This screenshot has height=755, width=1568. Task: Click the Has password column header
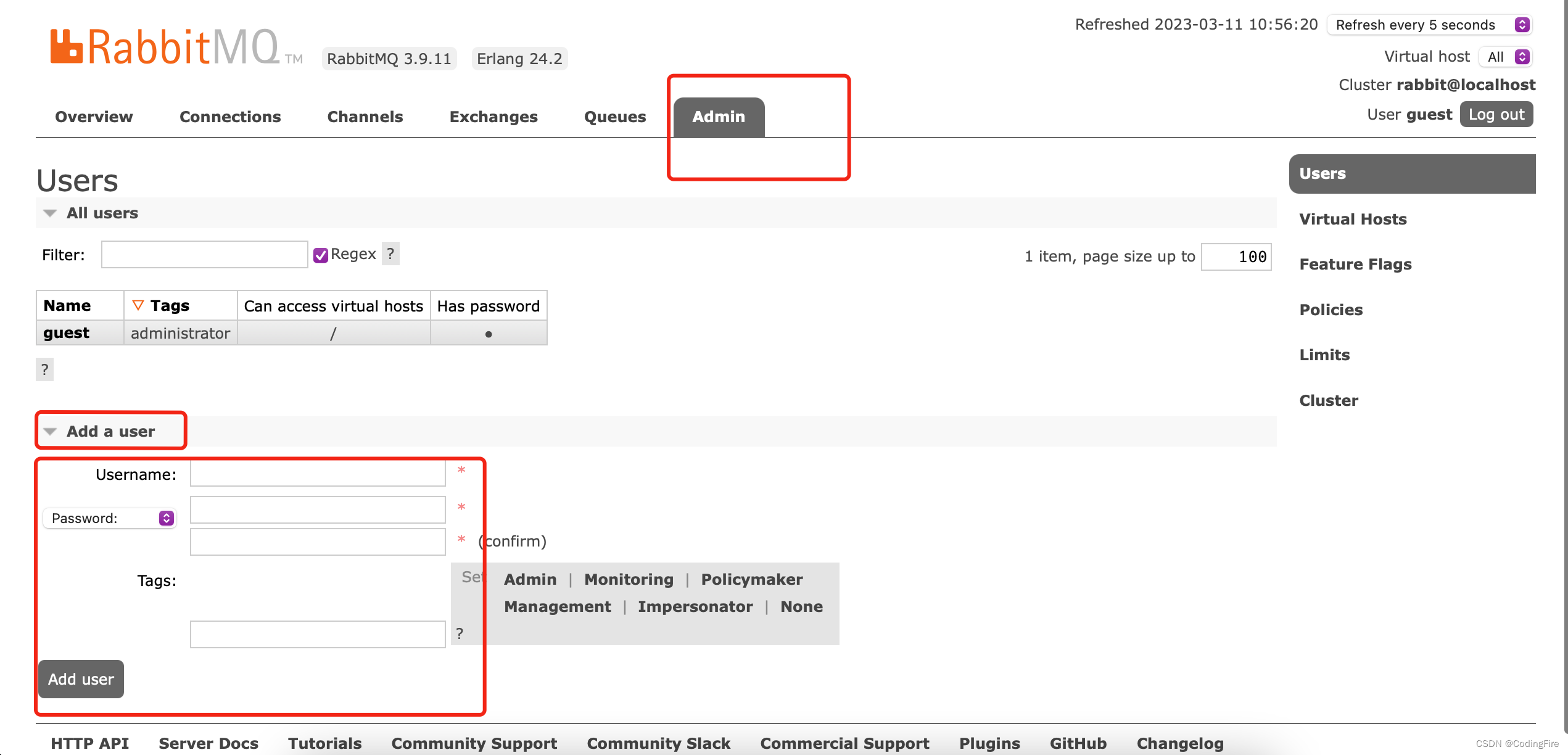tap(489, 306)
